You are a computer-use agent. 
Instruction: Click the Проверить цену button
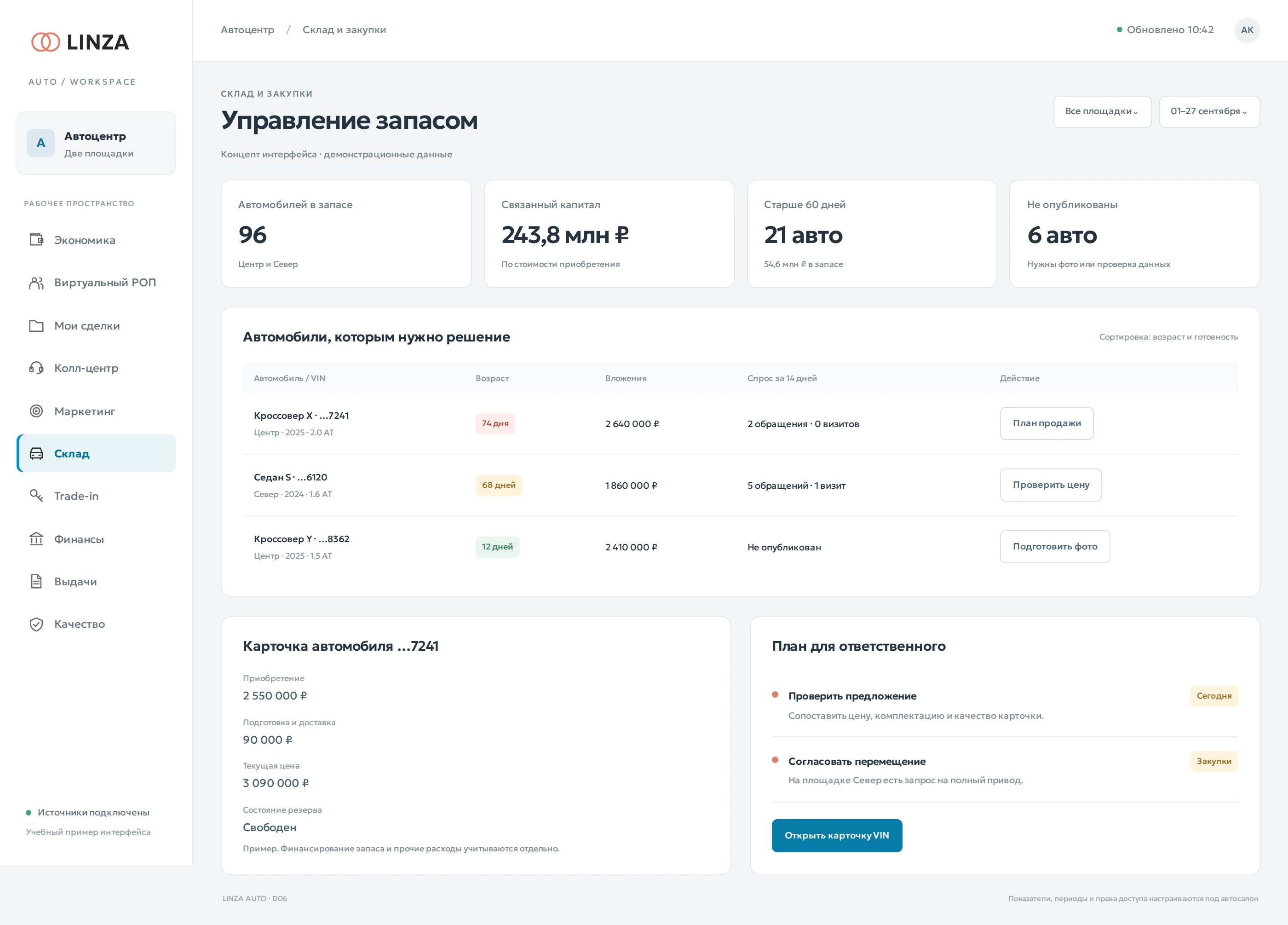(1051, 485)
